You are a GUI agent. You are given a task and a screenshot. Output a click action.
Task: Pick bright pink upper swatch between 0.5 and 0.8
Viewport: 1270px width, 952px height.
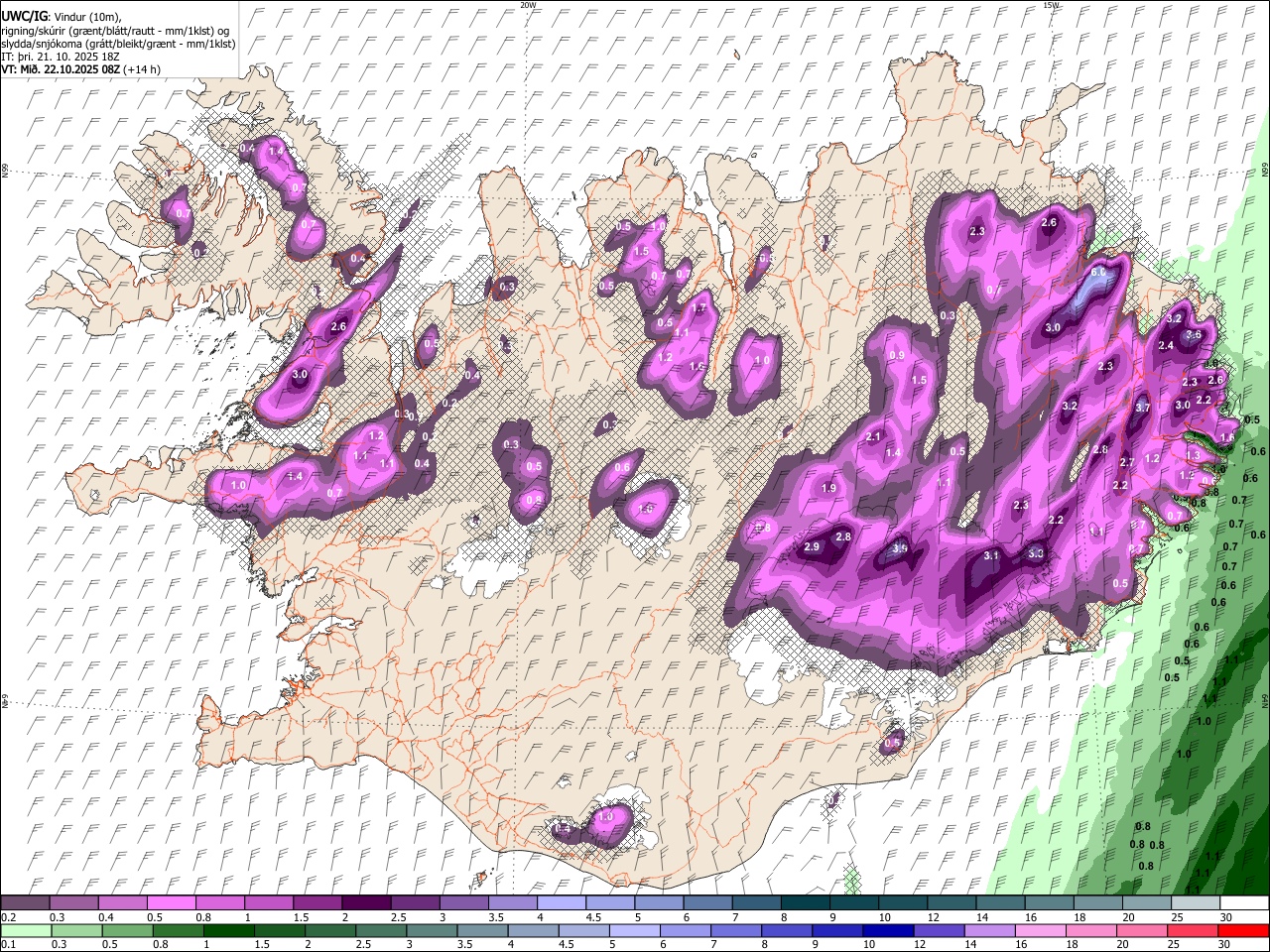[171, 902]
